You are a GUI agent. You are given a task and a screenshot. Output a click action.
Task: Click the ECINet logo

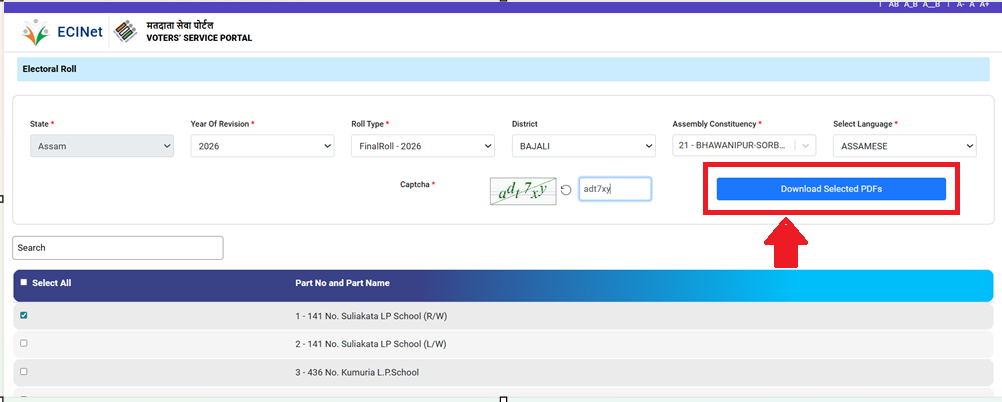click(x=60, y=31)
